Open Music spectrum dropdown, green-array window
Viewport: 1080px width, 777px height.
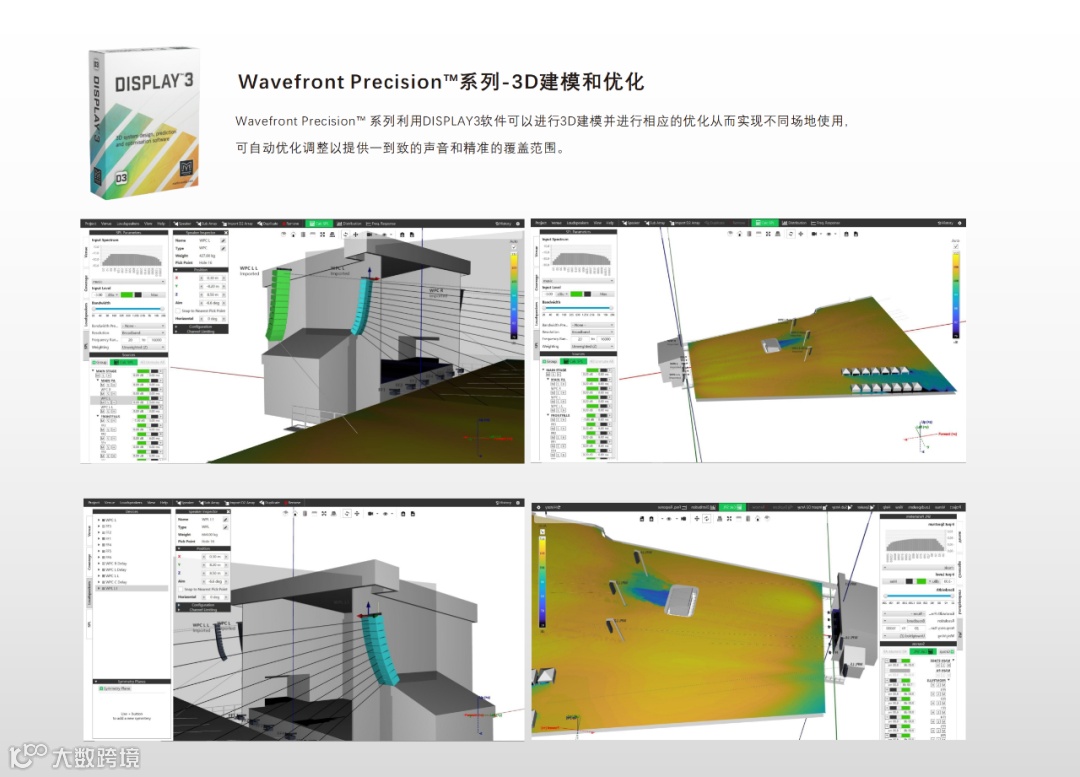click(128, 282)
